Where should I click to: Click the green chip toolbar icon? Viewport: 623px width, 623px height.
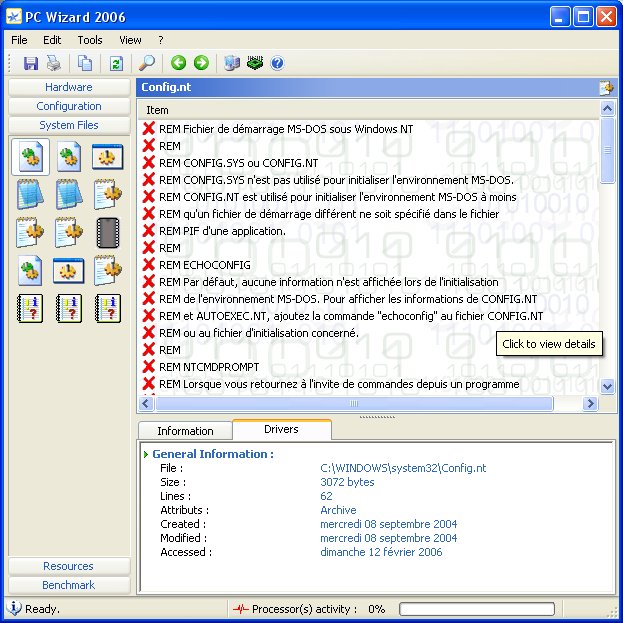(x=255, y=63)
